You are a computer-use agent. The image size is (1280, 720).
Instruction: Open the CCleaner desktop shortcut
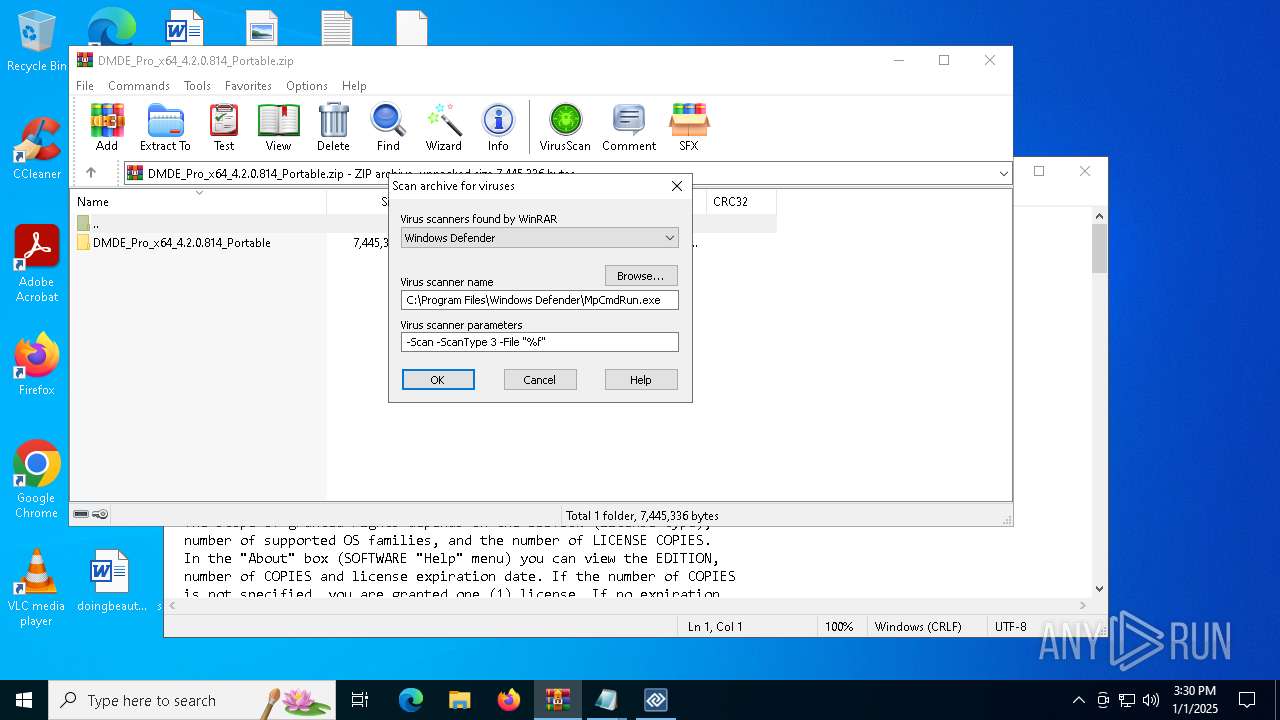pyautogui.click(x=36, y=148)
